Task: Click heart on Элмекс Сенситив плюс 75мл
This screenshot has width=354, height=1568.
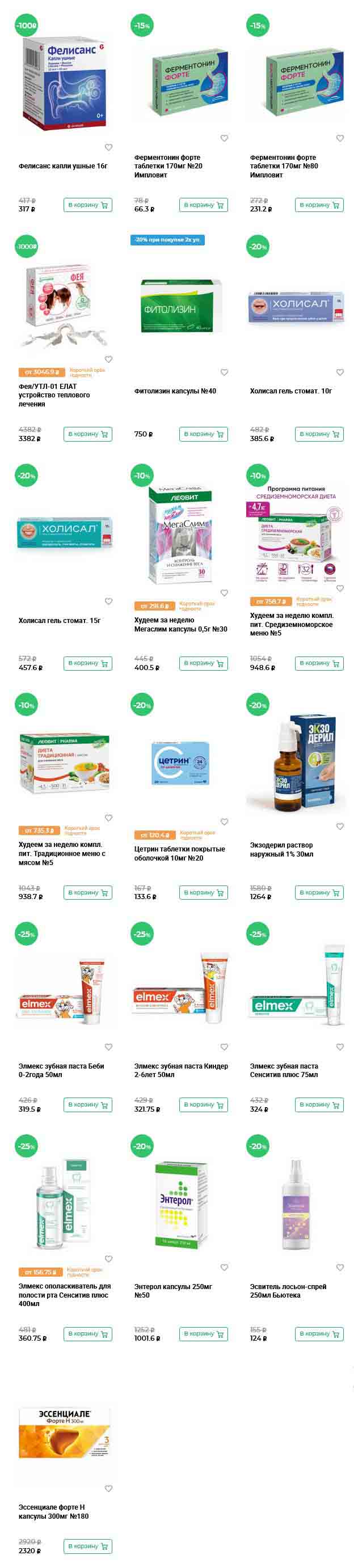Action: [x=340, y=1047]
